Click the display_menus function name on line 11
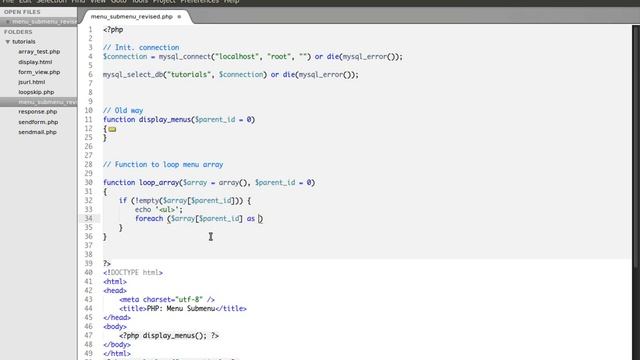 [165, 120]
